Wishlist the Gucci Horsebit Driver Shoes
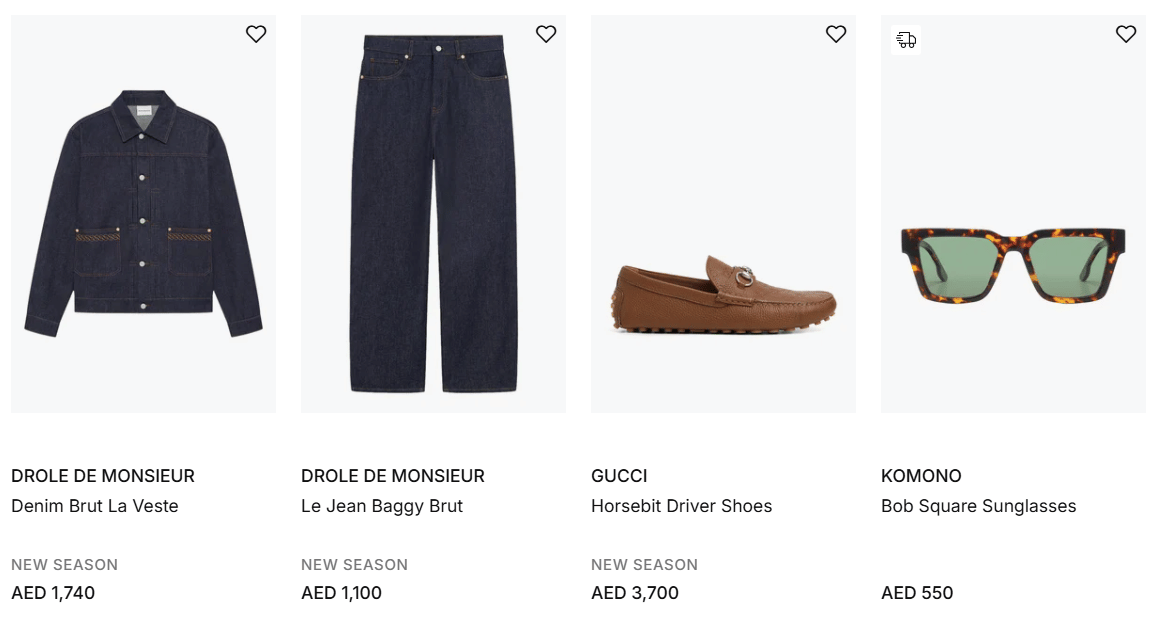Screen dimensions: 1158x619 coord(836,34)
